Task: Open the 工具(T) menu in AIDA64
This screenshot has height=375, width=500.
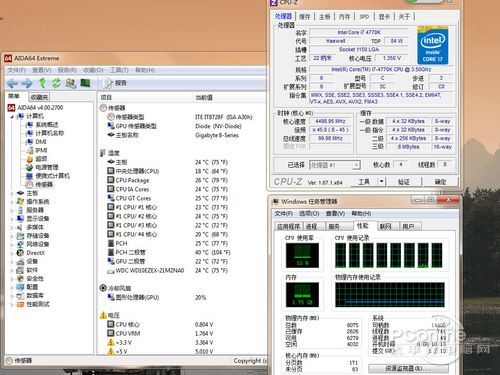Action: [x=119, y=70]
